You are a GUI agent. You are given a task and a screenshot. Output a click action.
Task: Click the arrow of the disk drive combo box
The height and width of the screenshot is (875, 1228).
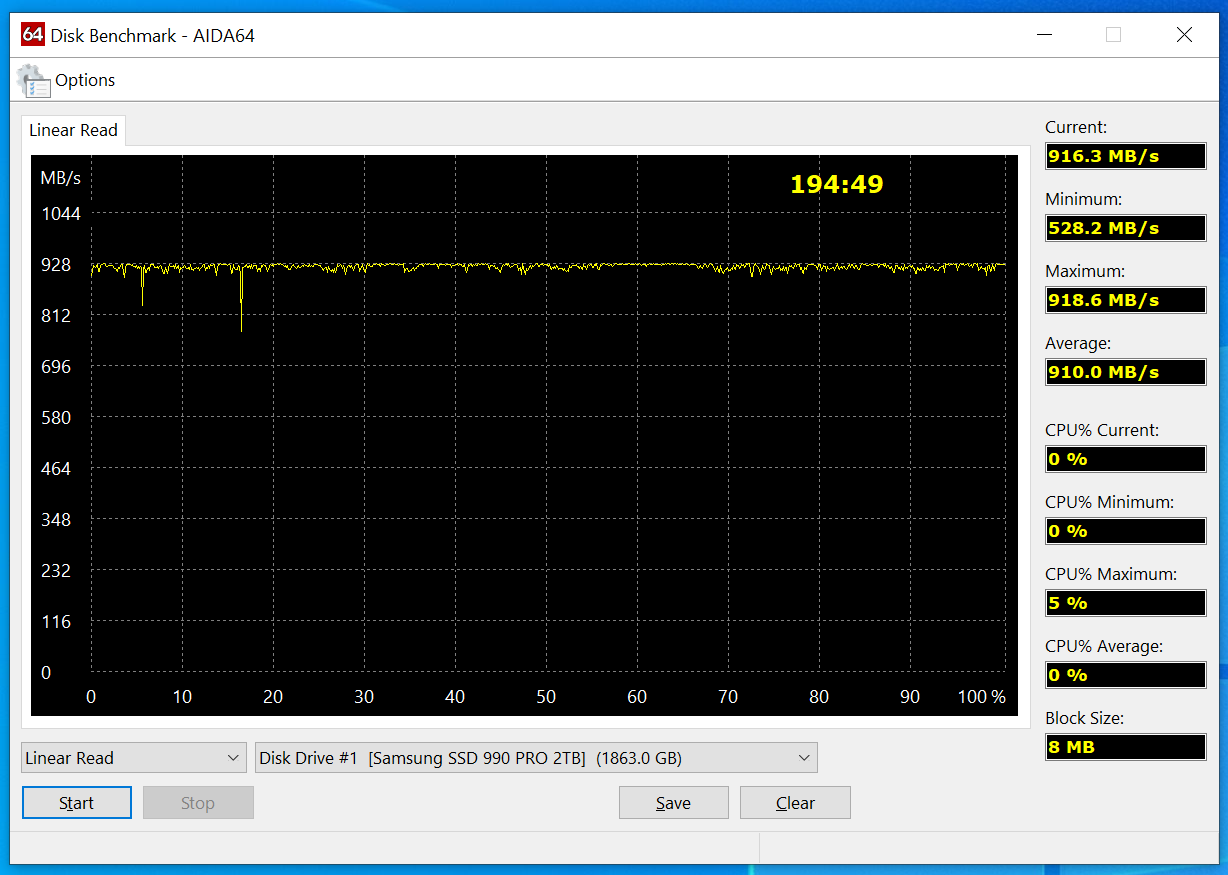(x=804, y=758)
